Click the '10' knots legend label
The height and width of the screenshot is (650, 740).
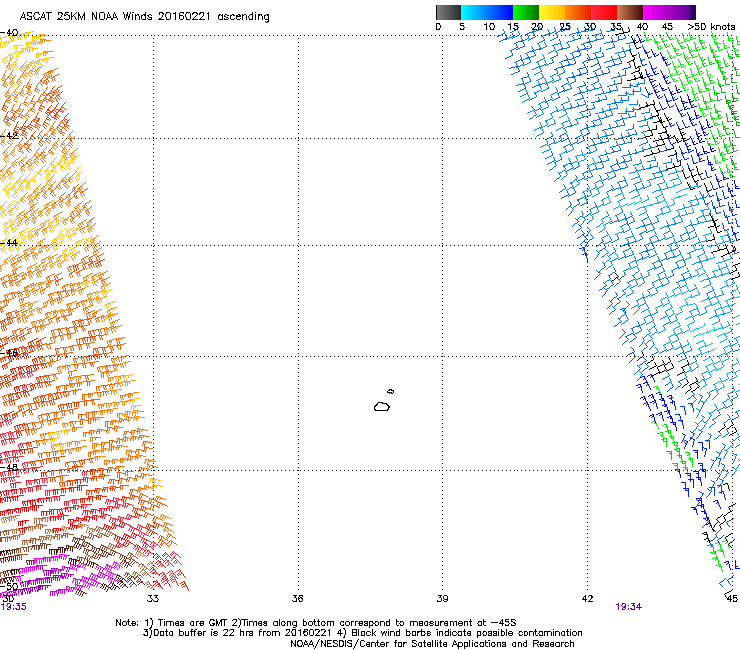489,27
